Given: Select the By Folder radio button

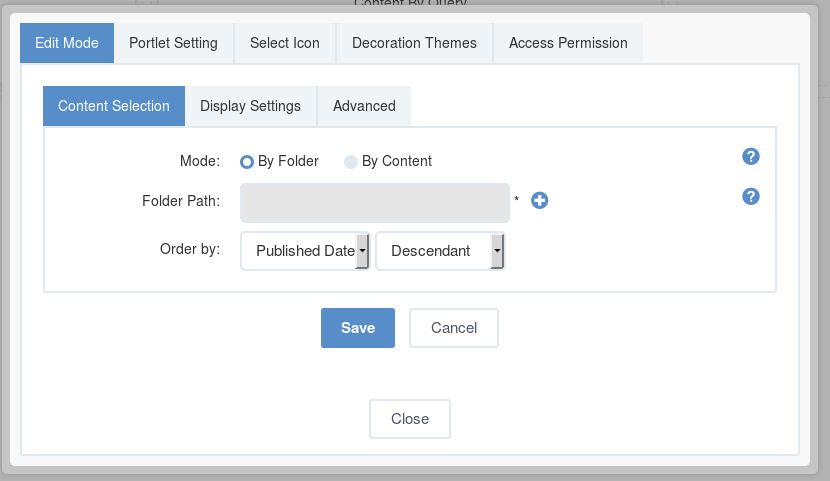Looking at the screenshot, I should point(247,162).
